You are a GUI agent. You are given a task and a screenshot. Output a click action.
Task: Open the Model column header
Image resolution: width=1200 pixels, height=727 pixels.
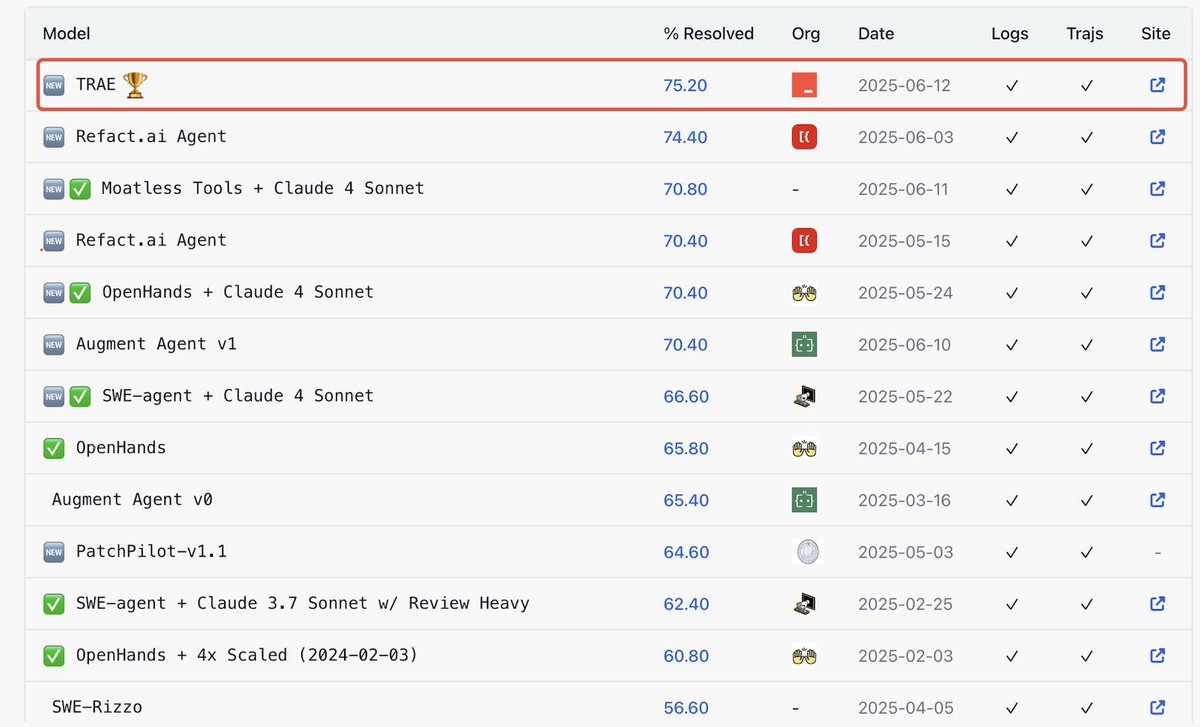coord(65,33)
